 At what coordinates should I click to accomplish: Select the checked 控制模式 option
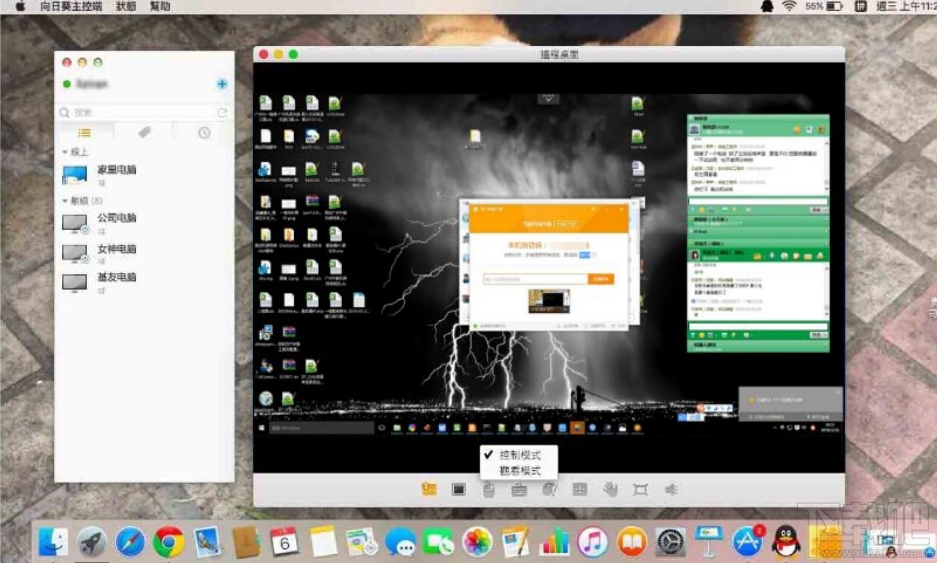click(x=519, y=455)
